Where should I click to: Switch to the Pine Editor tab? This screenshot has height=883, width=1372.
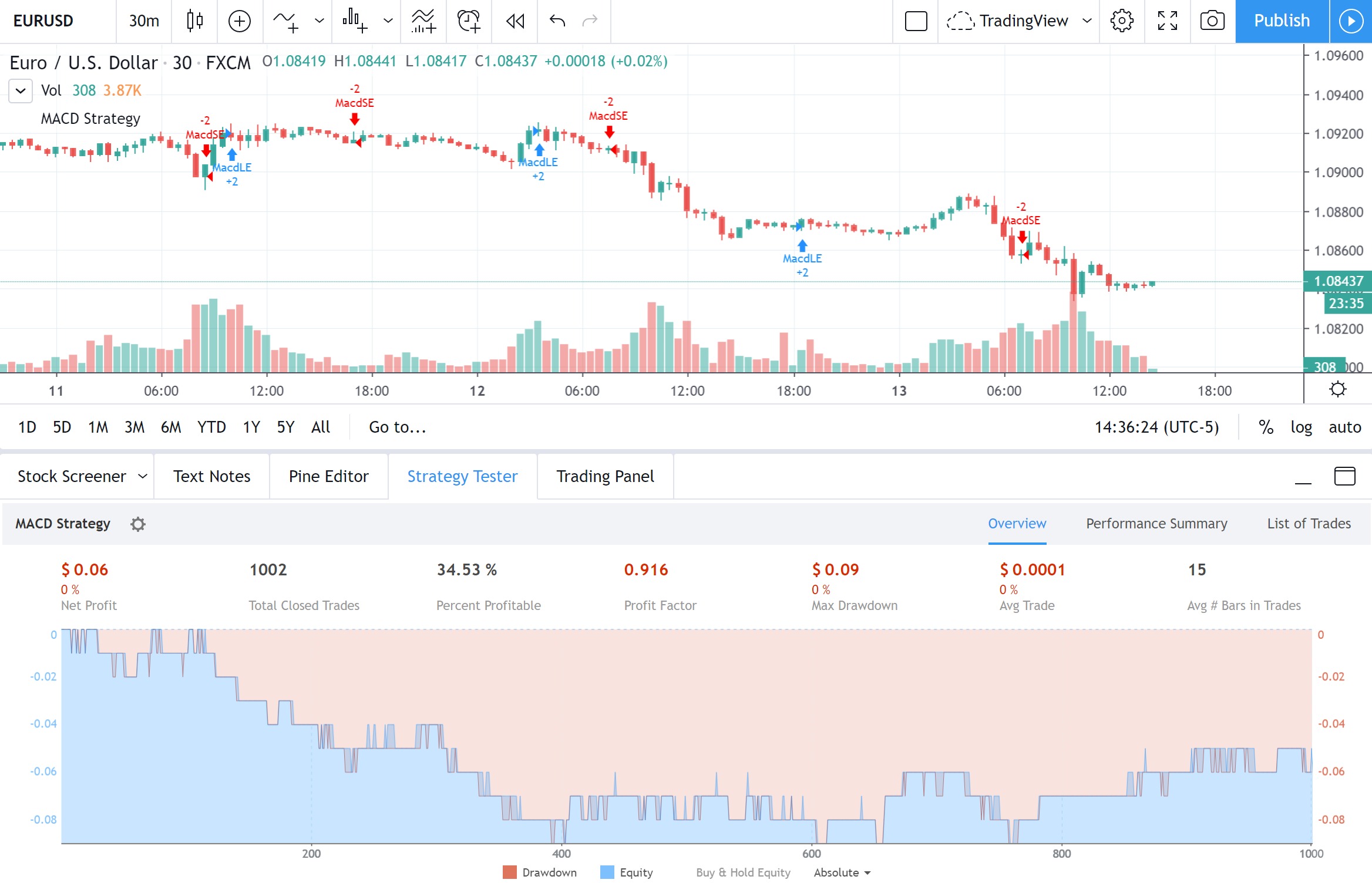pyautogui.click(x=328, y=476)
